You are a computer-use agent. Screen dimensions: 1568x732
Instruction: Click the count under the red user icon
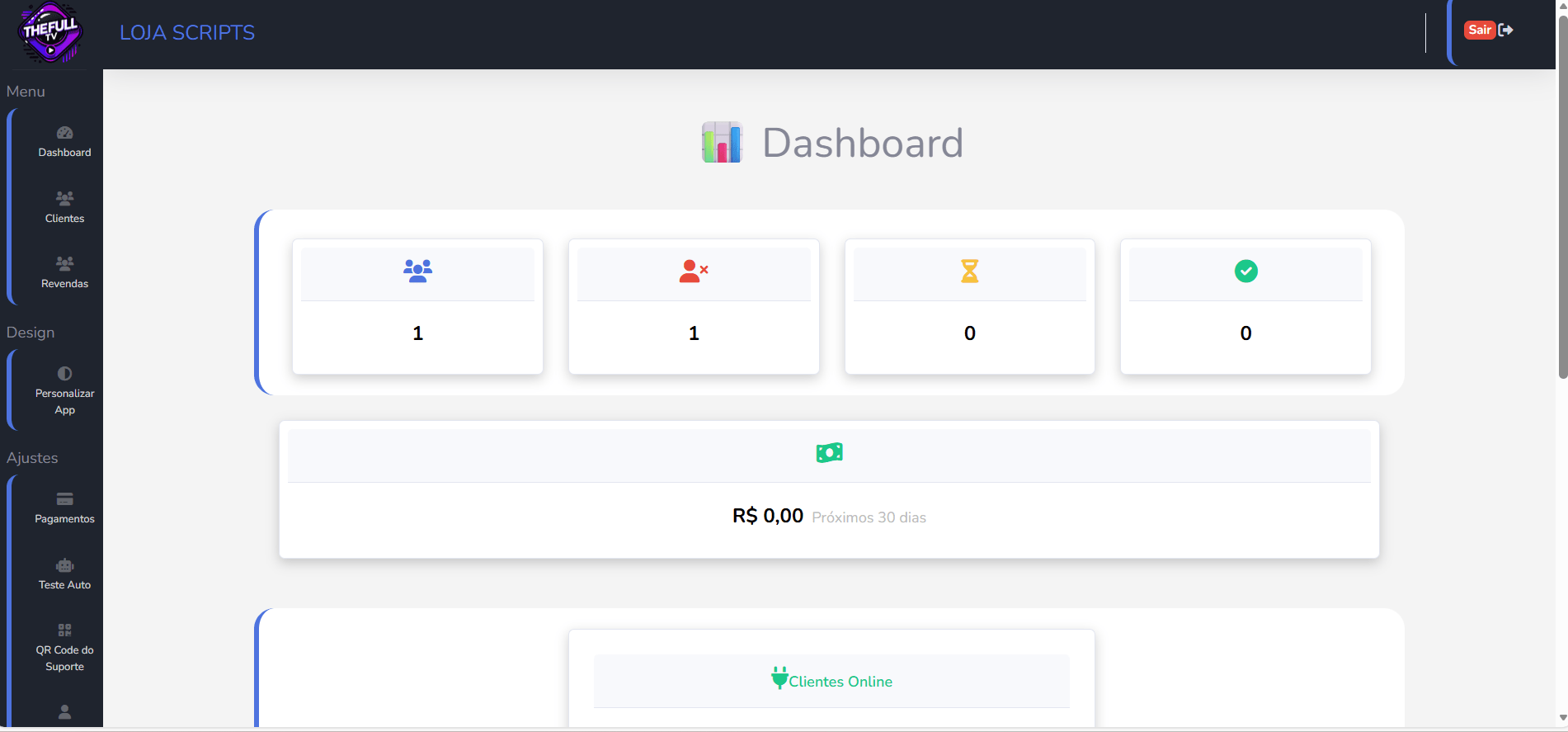(x=694, y=333)
